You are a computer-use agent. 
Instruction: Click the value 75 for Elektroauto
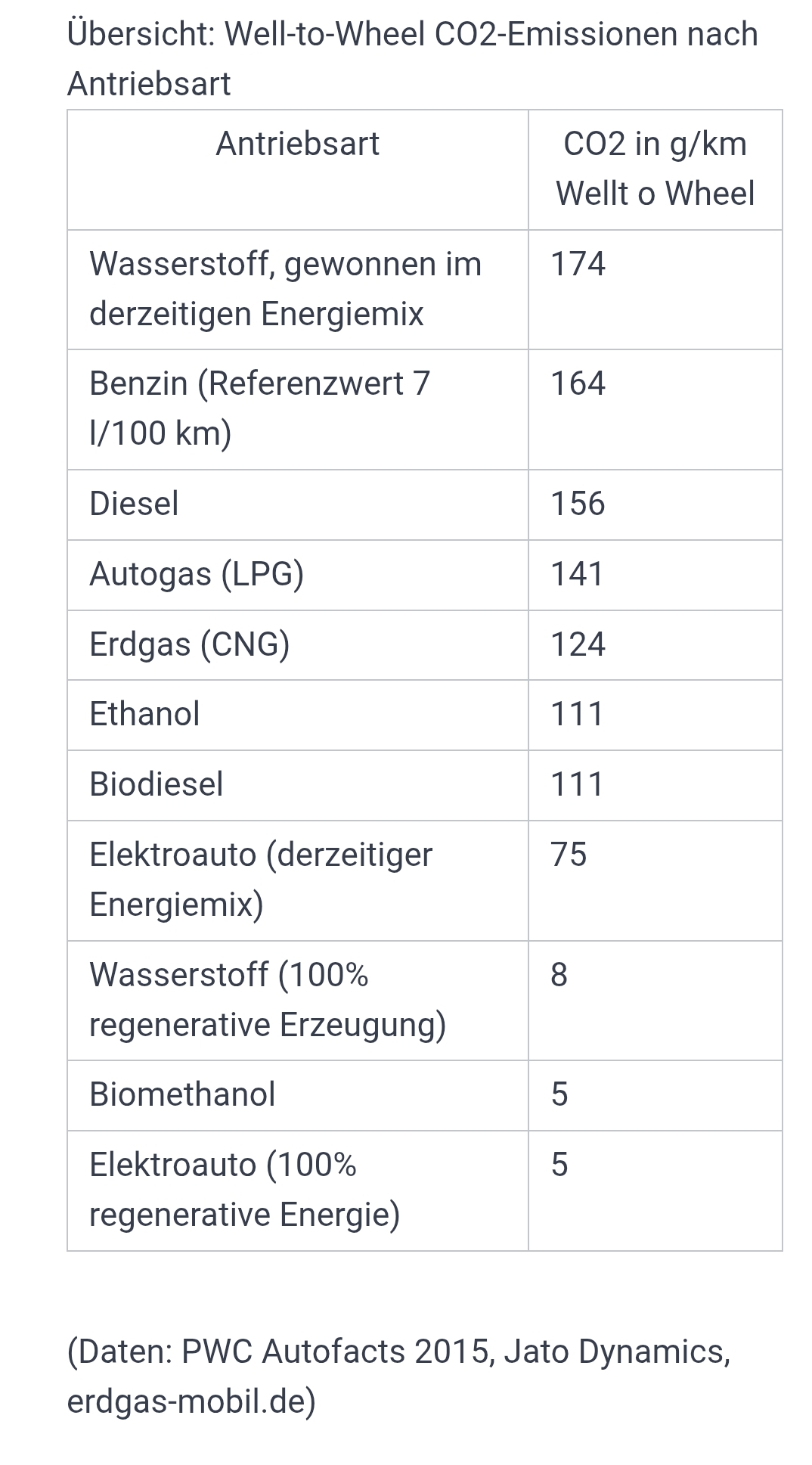(x=569, y=855)
